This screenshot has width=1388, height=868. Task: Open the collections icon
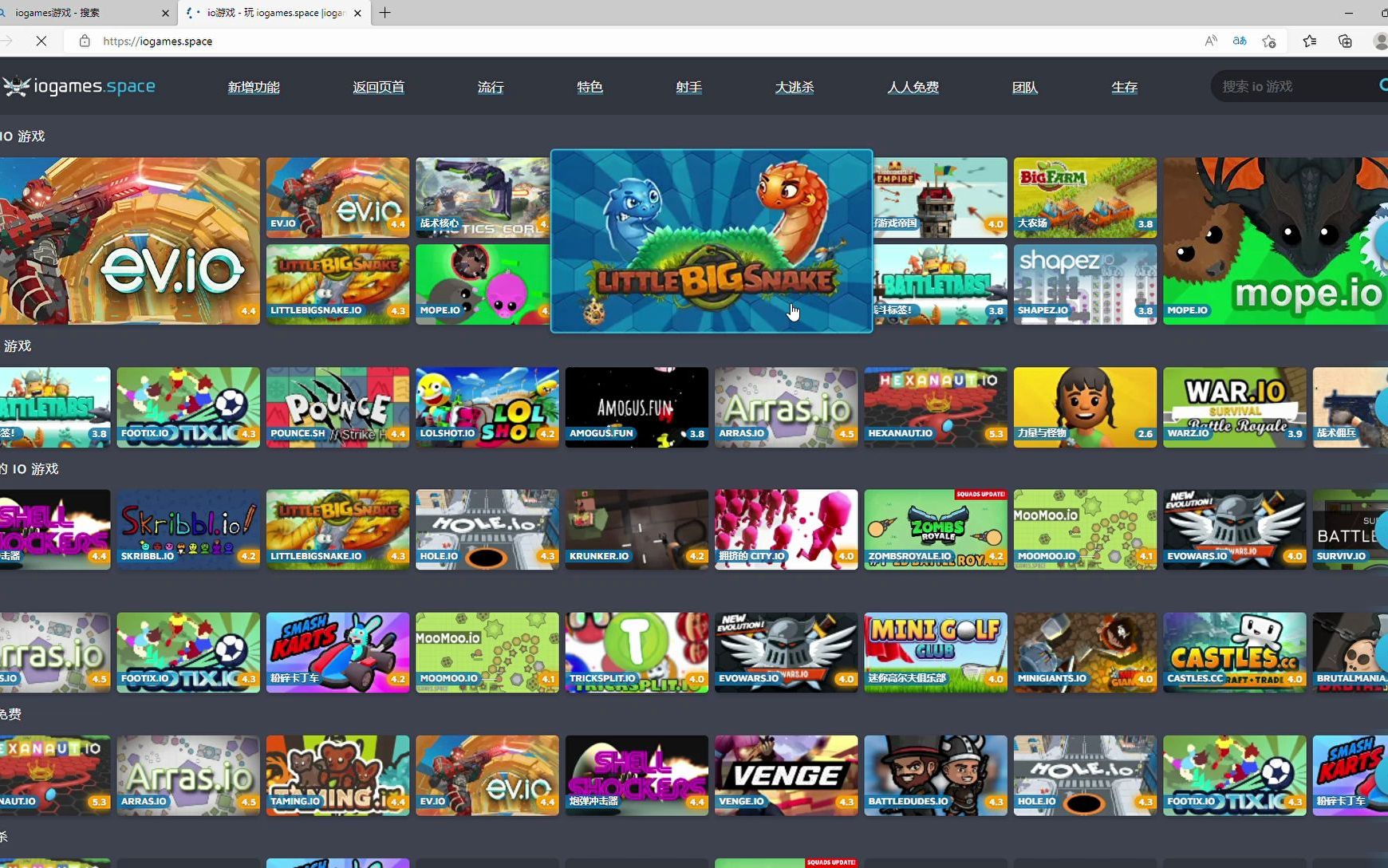(1345, 41)
